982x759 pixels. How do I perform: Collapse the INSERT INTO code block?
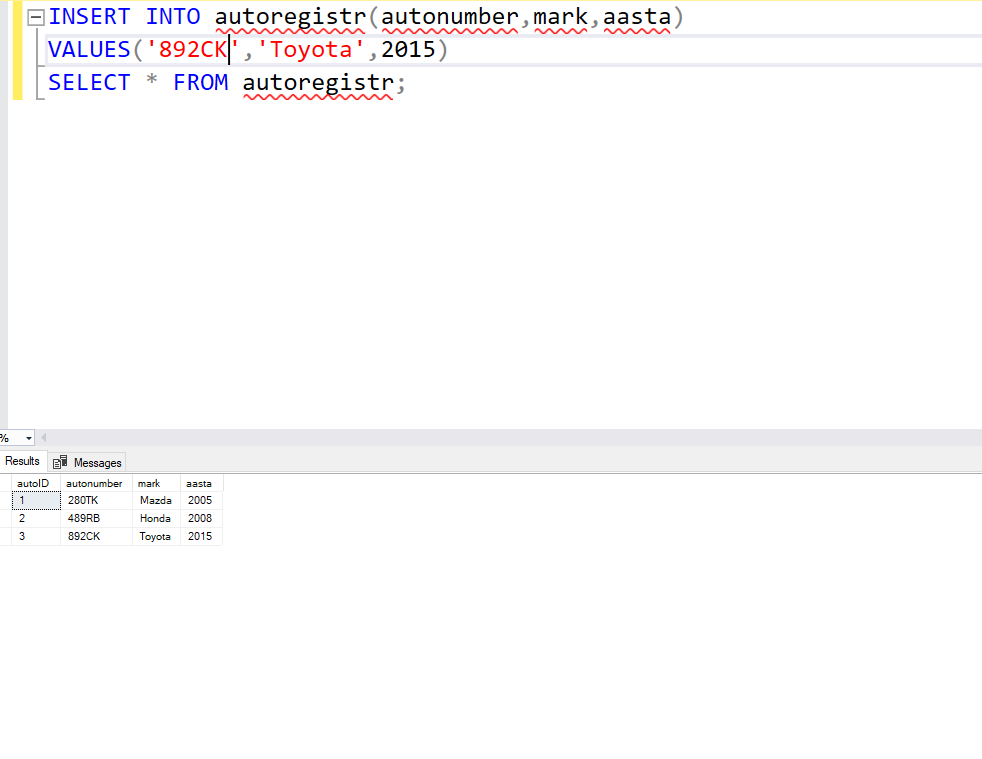(x=36, y=18)
